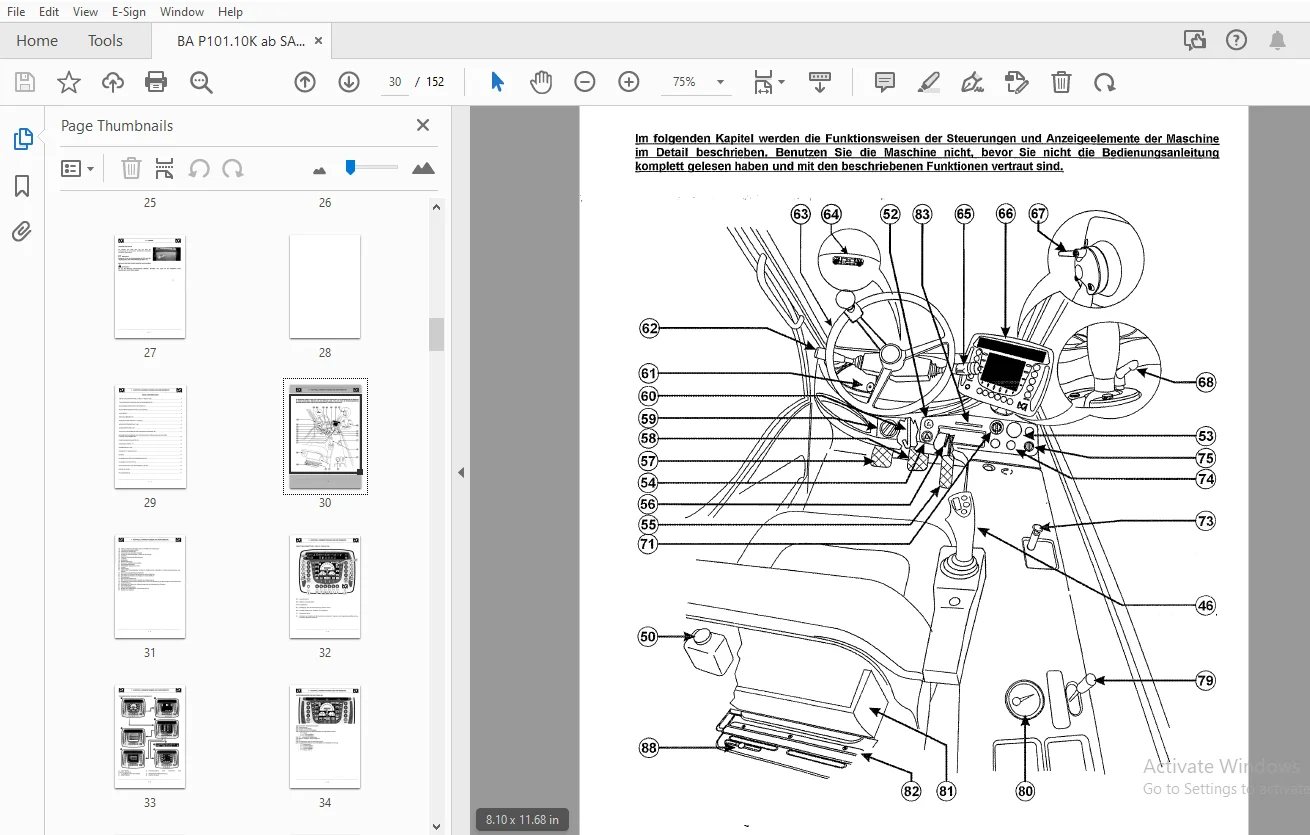Open the Window menu
This screenshot has width=1310, height=835.
click(182, 12)
